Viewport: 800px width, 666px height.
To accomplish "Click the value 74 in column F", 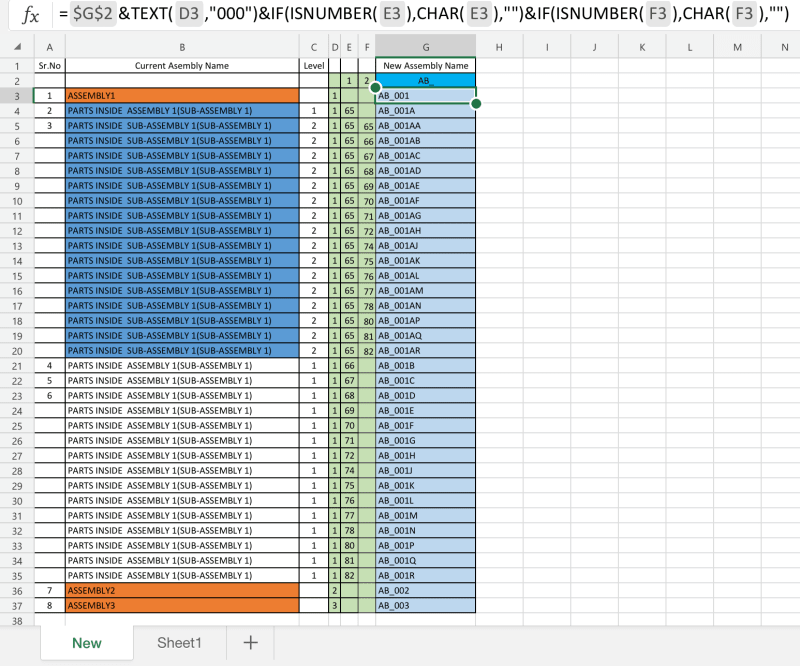I will click(367, 245).
